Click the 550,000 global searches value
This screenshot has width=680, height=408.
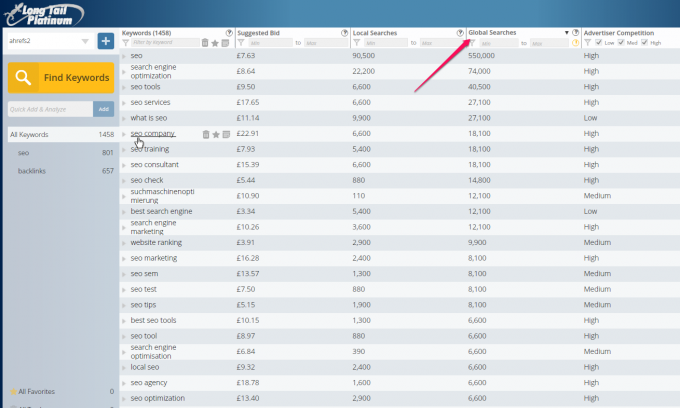(x=481, y=55)
